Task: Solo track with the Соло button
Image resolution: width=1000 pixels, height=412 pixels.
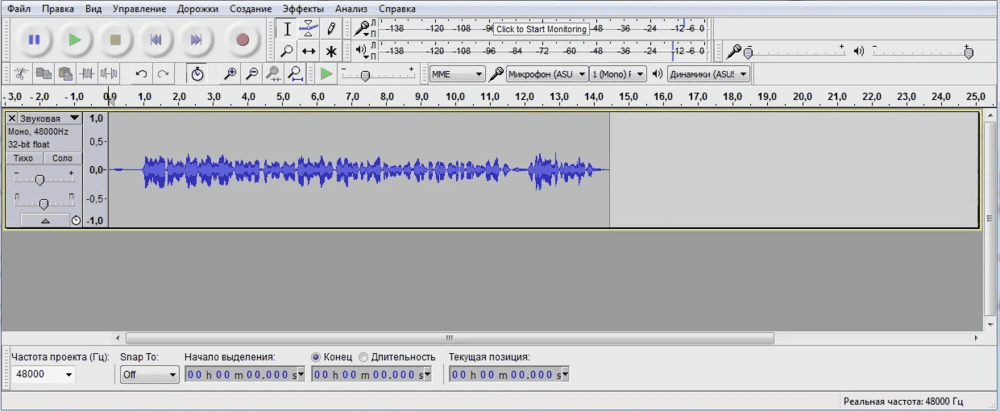Action: (x=62, y=158)
